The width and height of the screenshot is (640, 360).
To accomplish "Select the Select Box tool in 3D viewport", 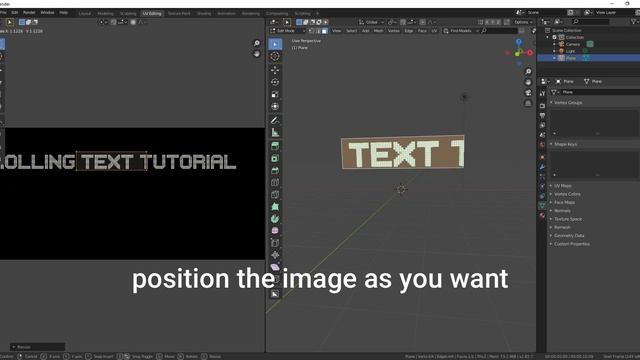I will (x=275, y=44).
